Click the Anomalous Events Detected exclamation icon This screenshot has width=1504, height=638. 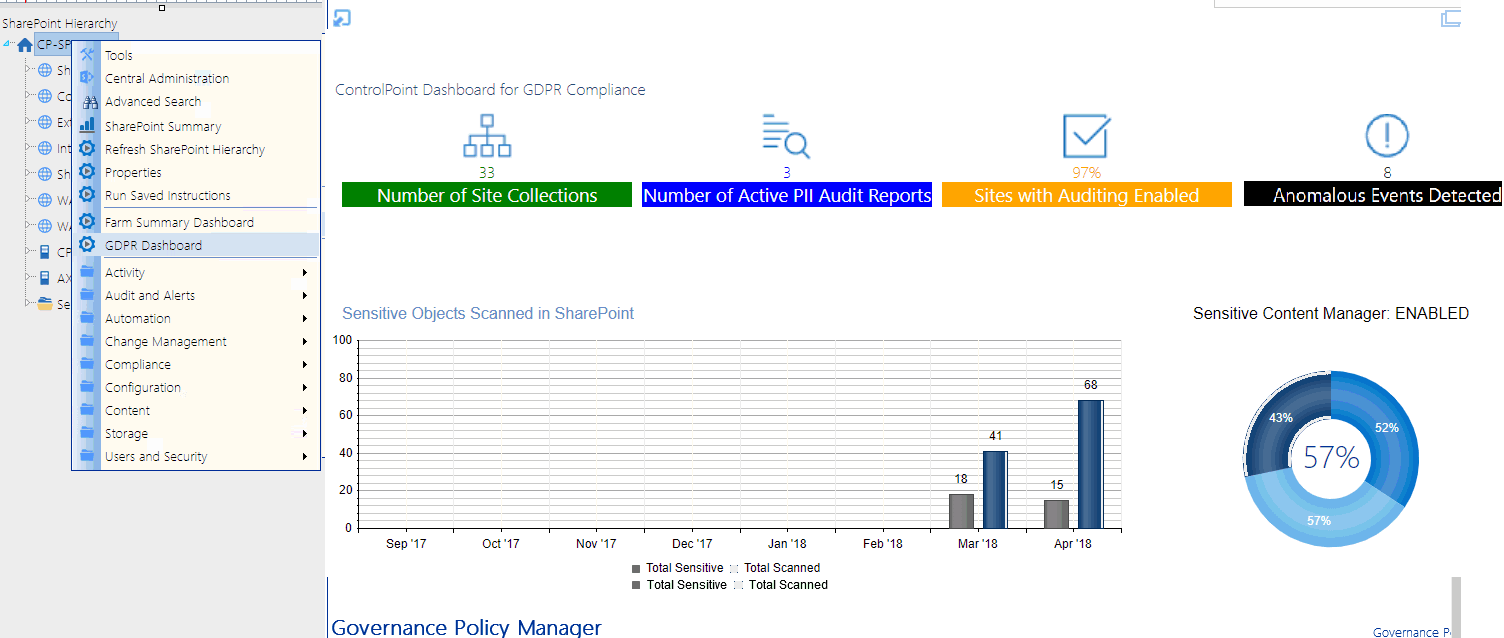1387,135
